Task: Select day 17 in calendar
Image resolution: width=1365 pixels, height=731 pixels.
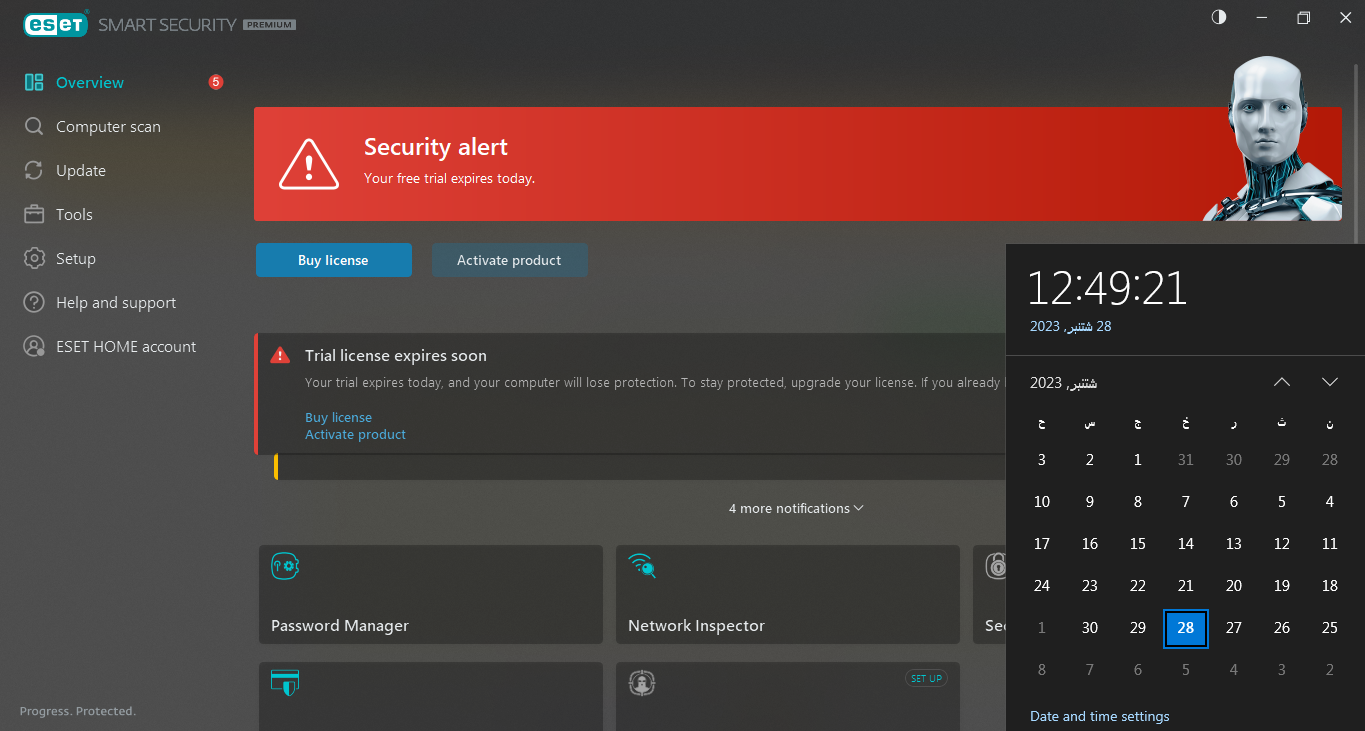Action: (1042, 544)
